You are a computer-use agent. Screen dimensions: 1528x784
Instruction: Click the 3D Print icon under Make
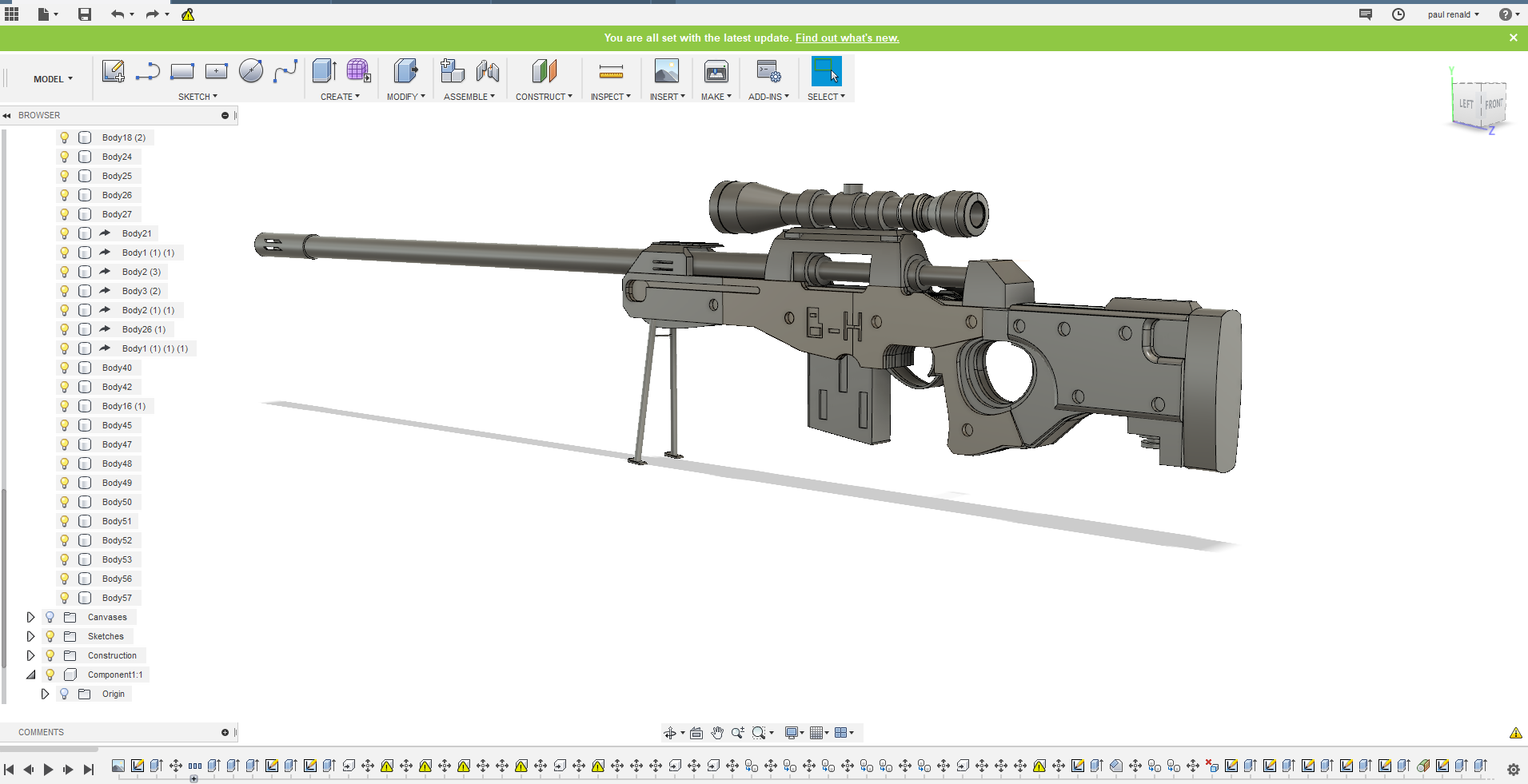click(x=715, y=71)
